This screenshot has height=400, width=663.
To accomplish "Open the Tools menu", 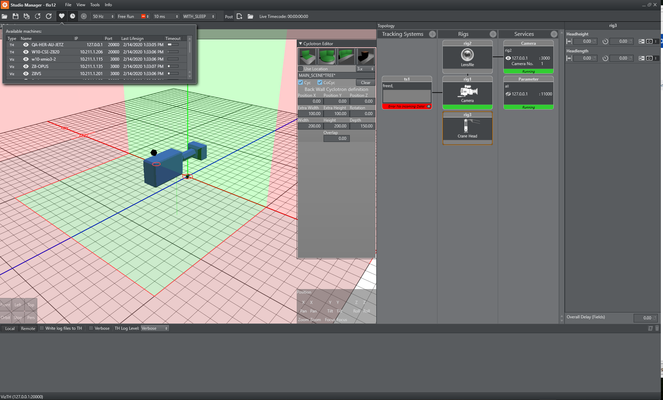I will [95, 5].
